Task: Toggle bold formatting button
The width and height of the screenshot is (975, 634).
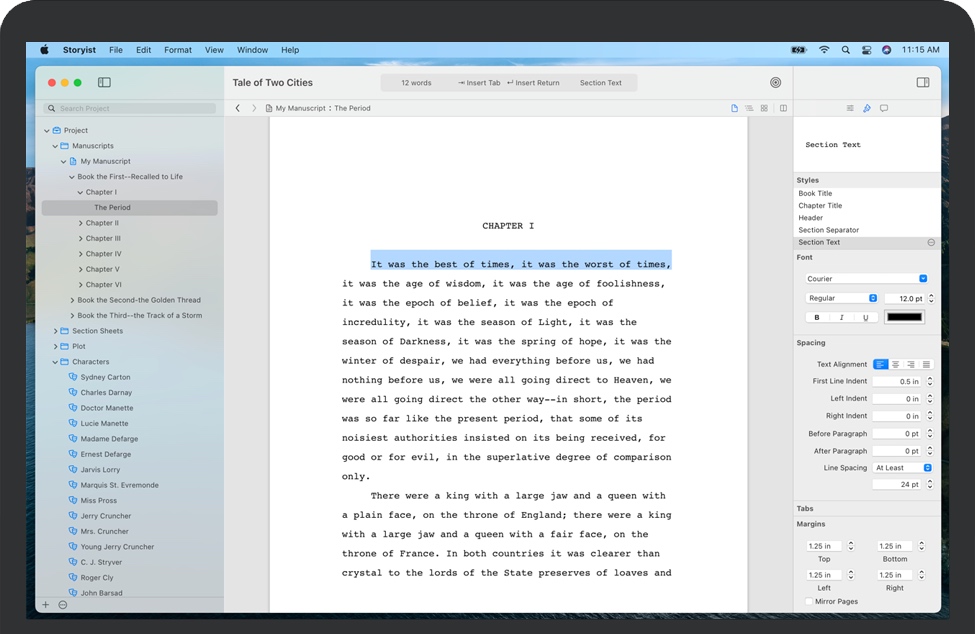Action: coord(817,317)
